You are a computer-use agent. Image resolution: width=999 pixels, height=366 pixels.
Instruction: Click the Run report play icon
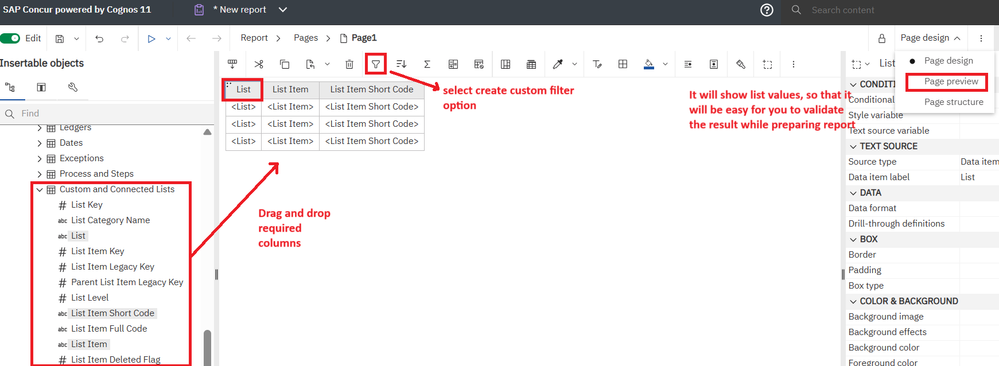tap(152, 38)
